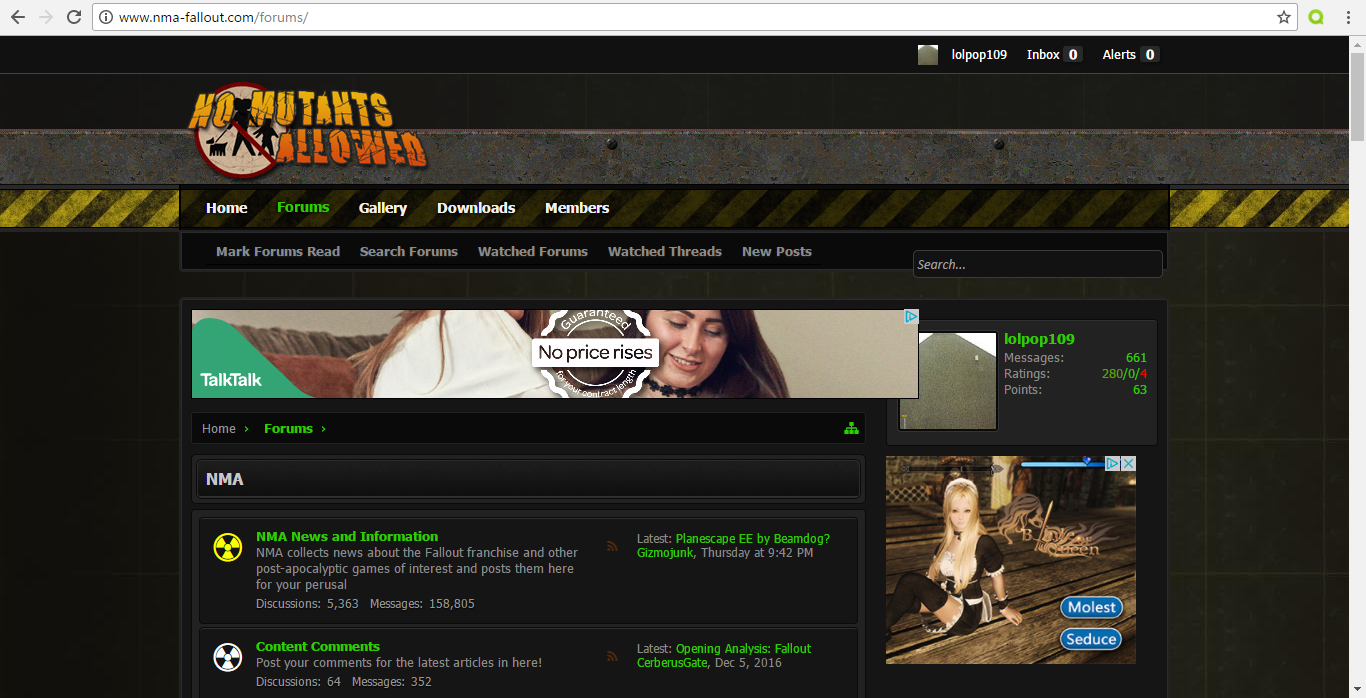The image size is (1366, 698).
Task: Open AdChoices icon on the game ad
Action: [x=1112, y=464]
